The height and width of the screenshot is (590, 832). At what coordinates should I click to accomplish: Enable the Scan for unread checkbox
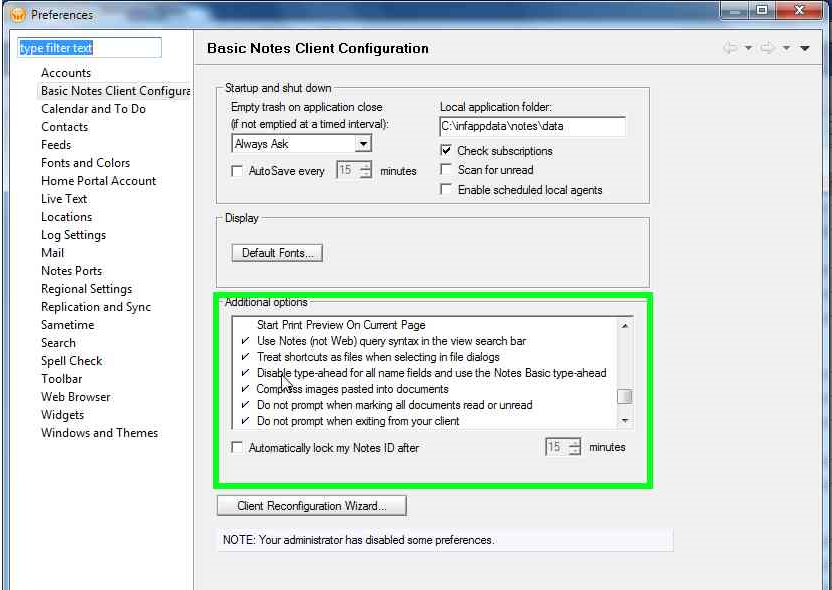pos(446,170)
